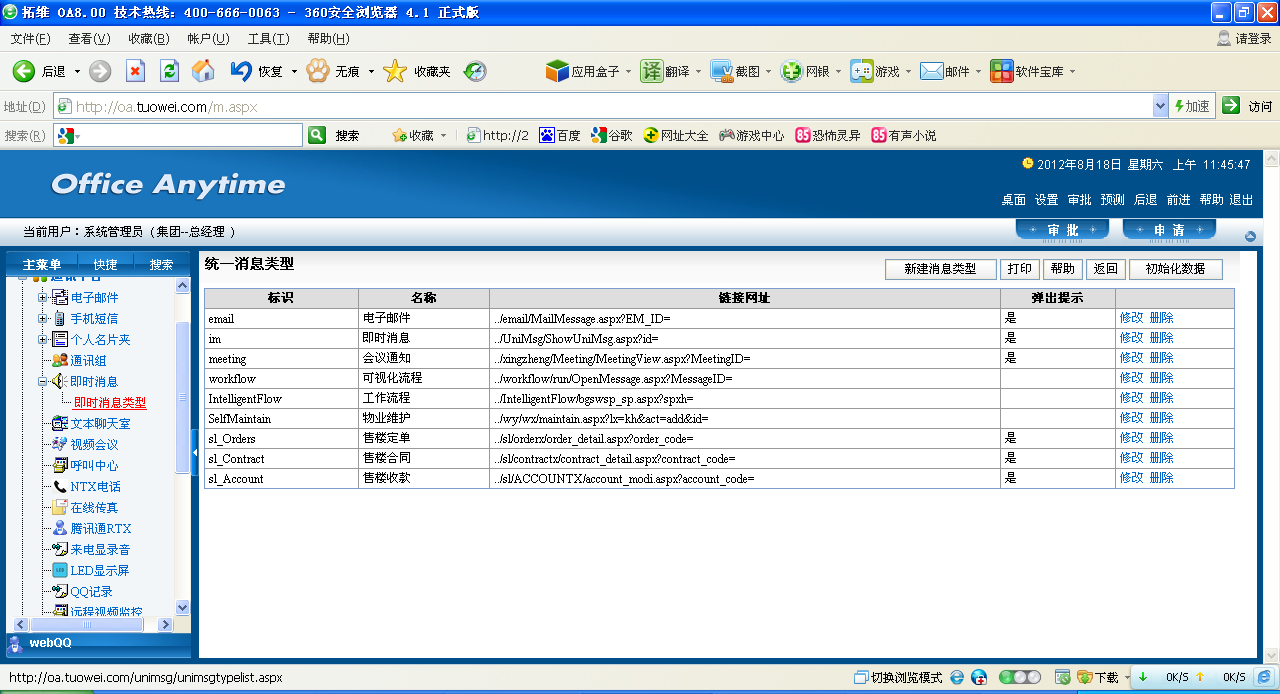The height and width of the screenshot is (694, 1280).
Task: Open the 文本聊天室 text chat room
Action: point(100,423)
